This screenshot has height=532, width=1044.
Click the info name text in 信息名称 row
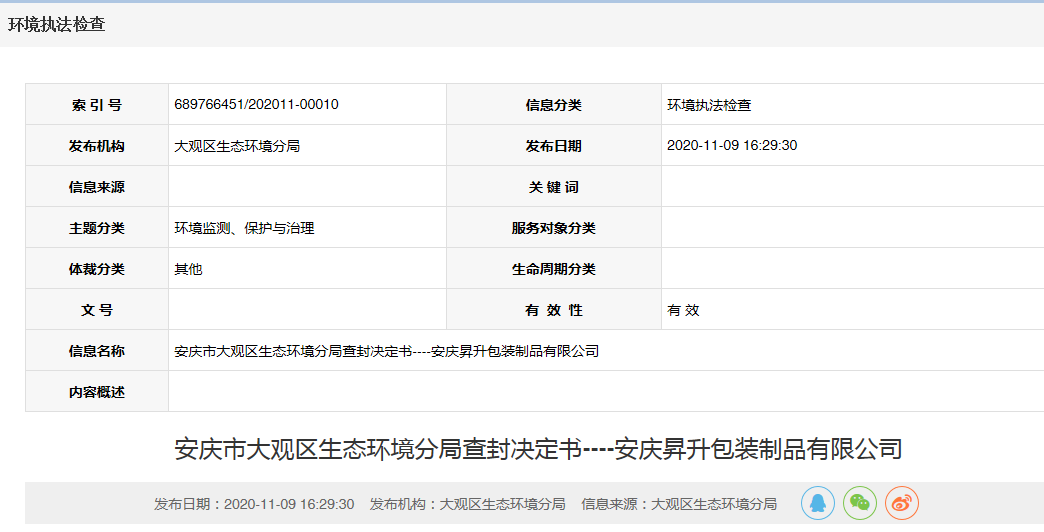point(386,351)
